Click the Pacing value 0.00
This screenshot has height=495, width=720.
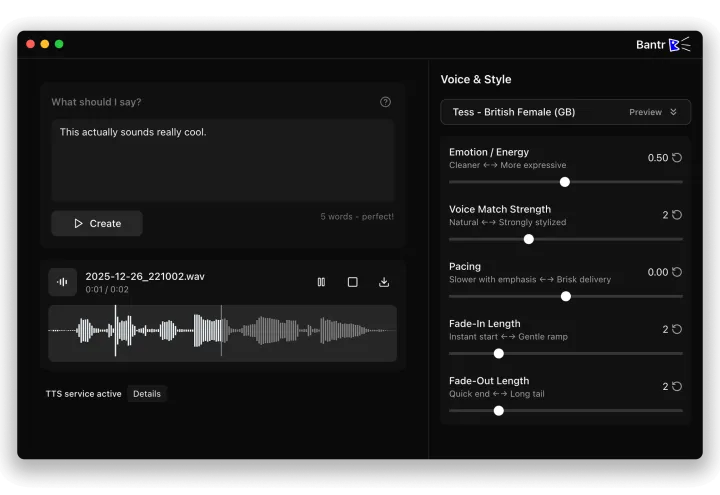point(658,272)
